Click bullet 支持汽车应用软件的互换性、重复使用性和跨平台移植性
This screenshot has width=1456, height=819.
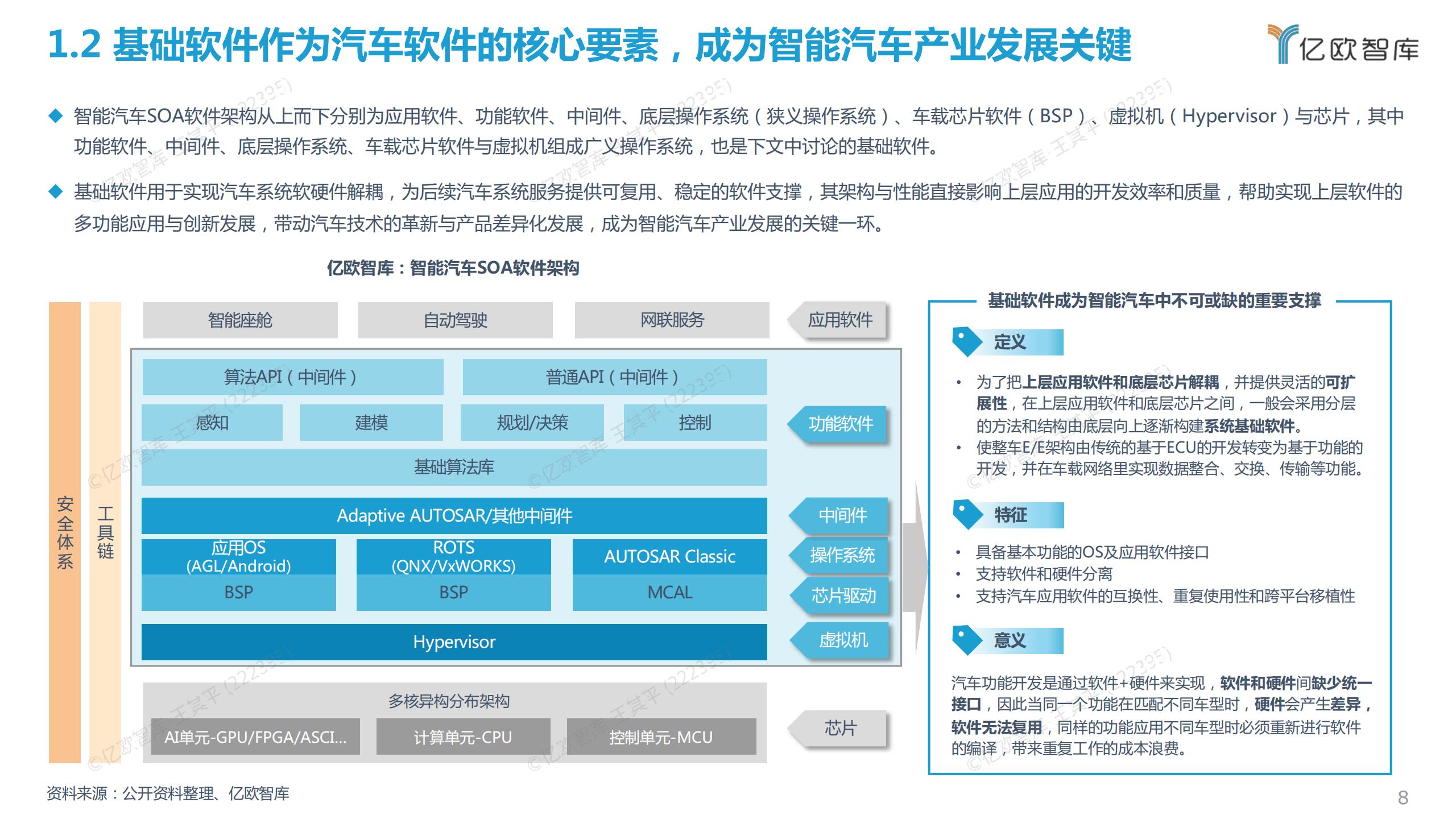point(1165,596)
